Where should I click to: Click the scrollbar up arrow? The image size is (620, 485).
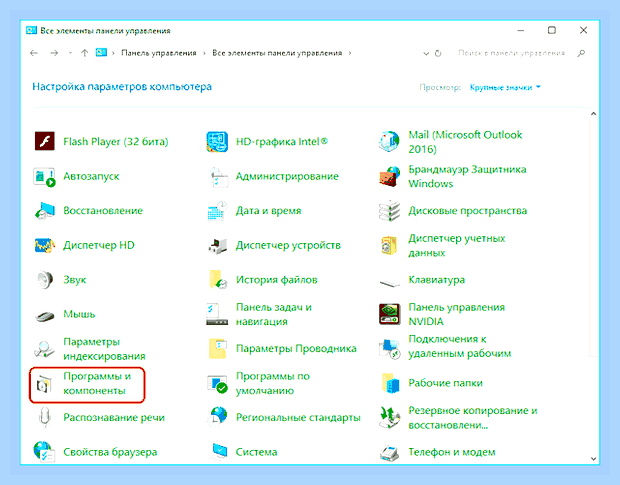(593, 114)
